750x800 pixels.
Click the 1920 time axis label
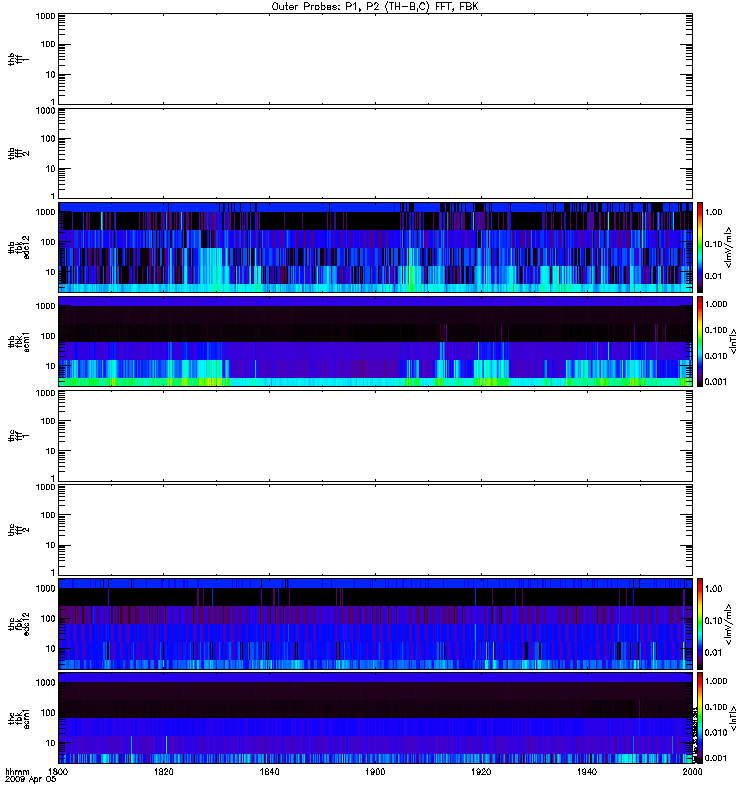[x=481, y=771]
